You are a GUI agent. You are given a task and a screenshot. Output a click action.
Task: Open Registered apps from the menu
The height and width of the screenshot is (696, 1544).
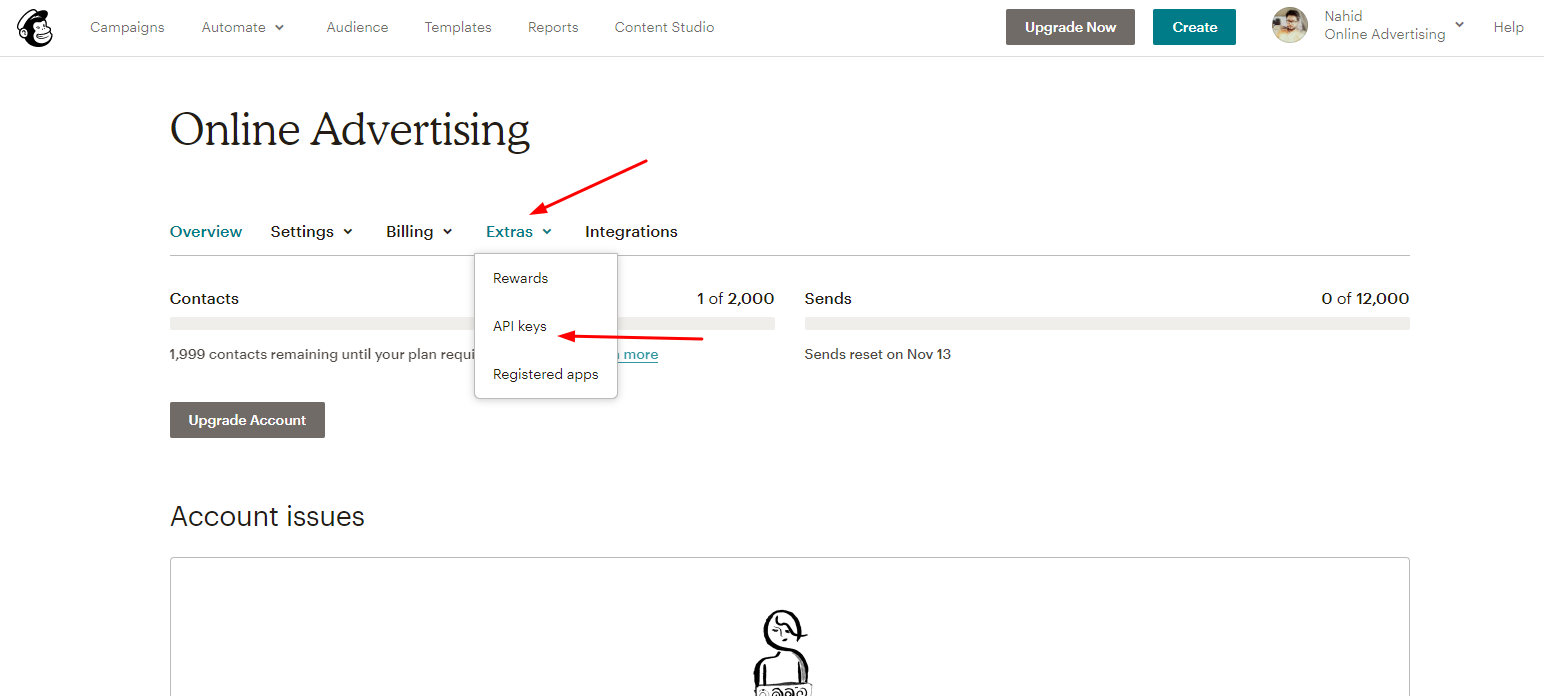click(545, 374)
